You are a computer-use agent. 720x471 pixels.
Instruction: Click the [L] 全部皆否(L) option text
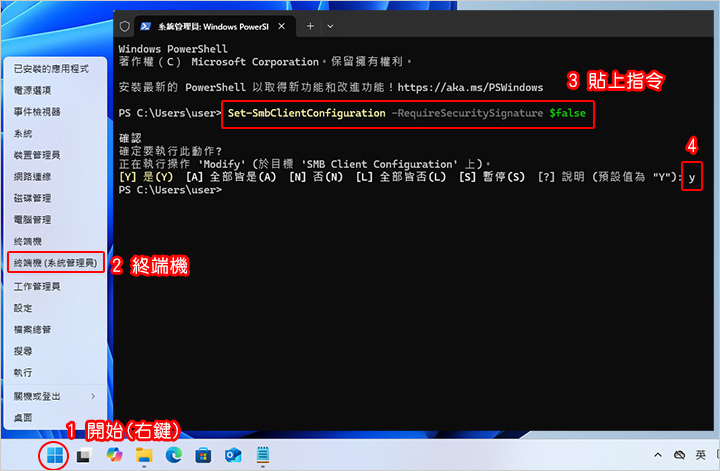(x=401, y=177)
